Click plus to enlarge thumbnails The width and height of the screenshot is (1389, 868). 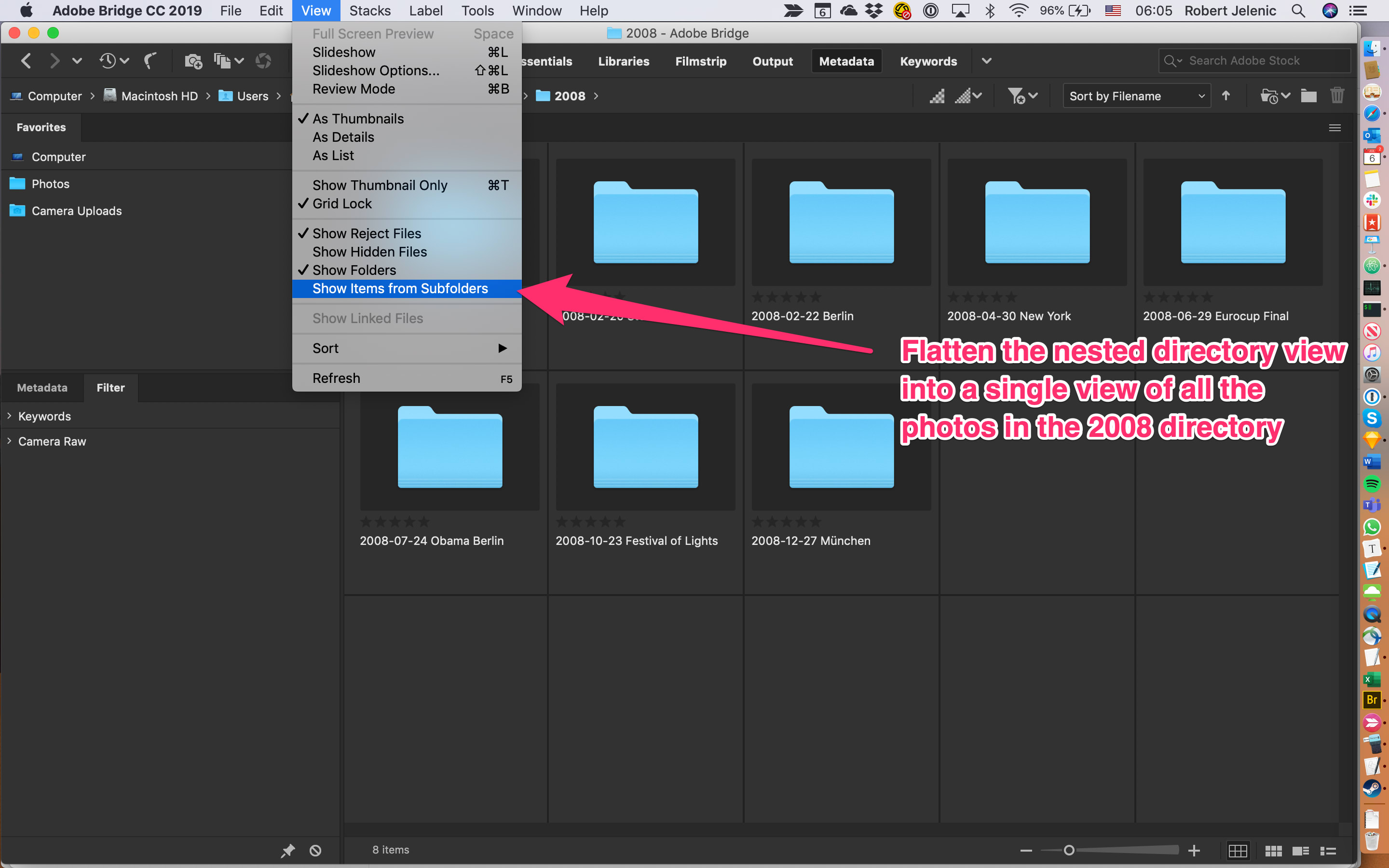[1194, 850]
